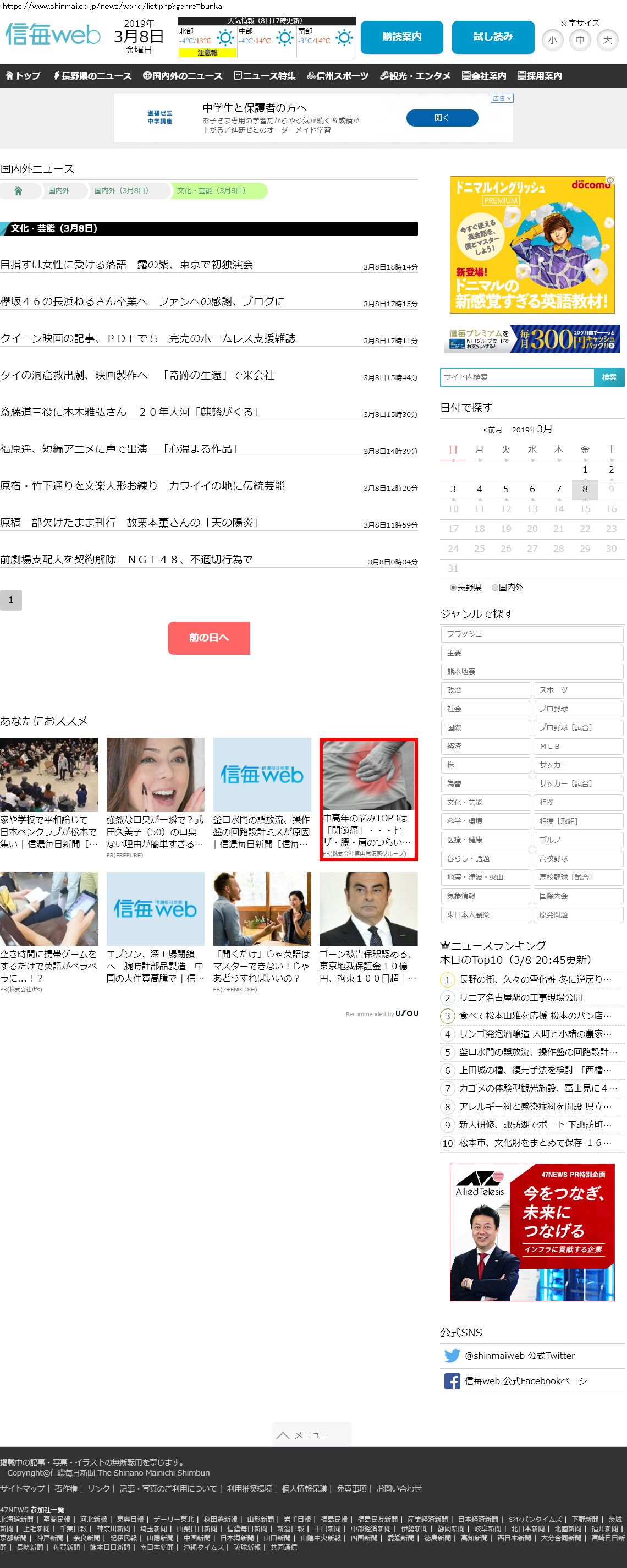The image size is (627, 1568).
Task: Click the 前の日へ button
Action: 209,637
